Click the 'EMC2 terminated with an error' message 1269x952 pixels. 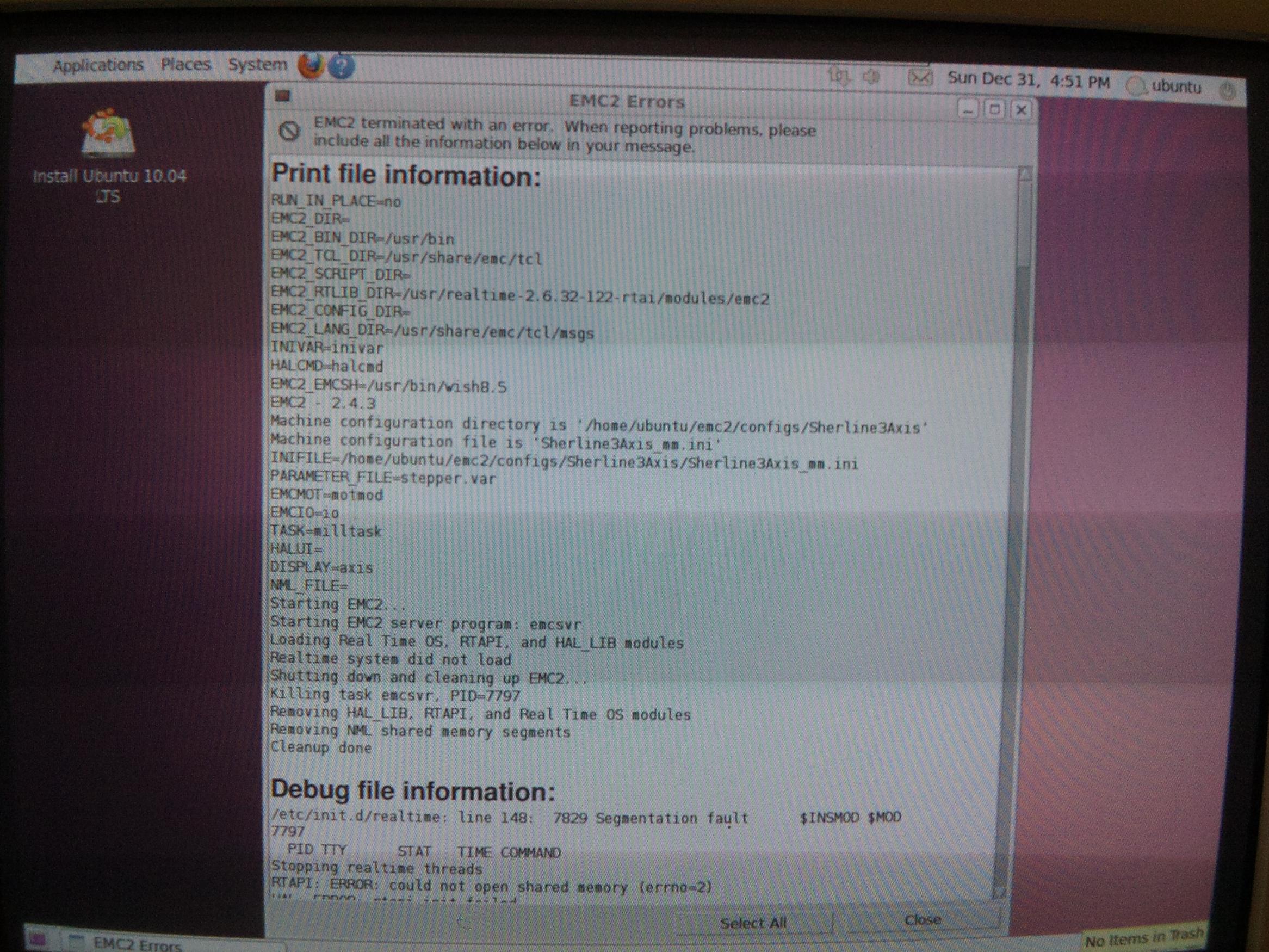tap(565, 134)
